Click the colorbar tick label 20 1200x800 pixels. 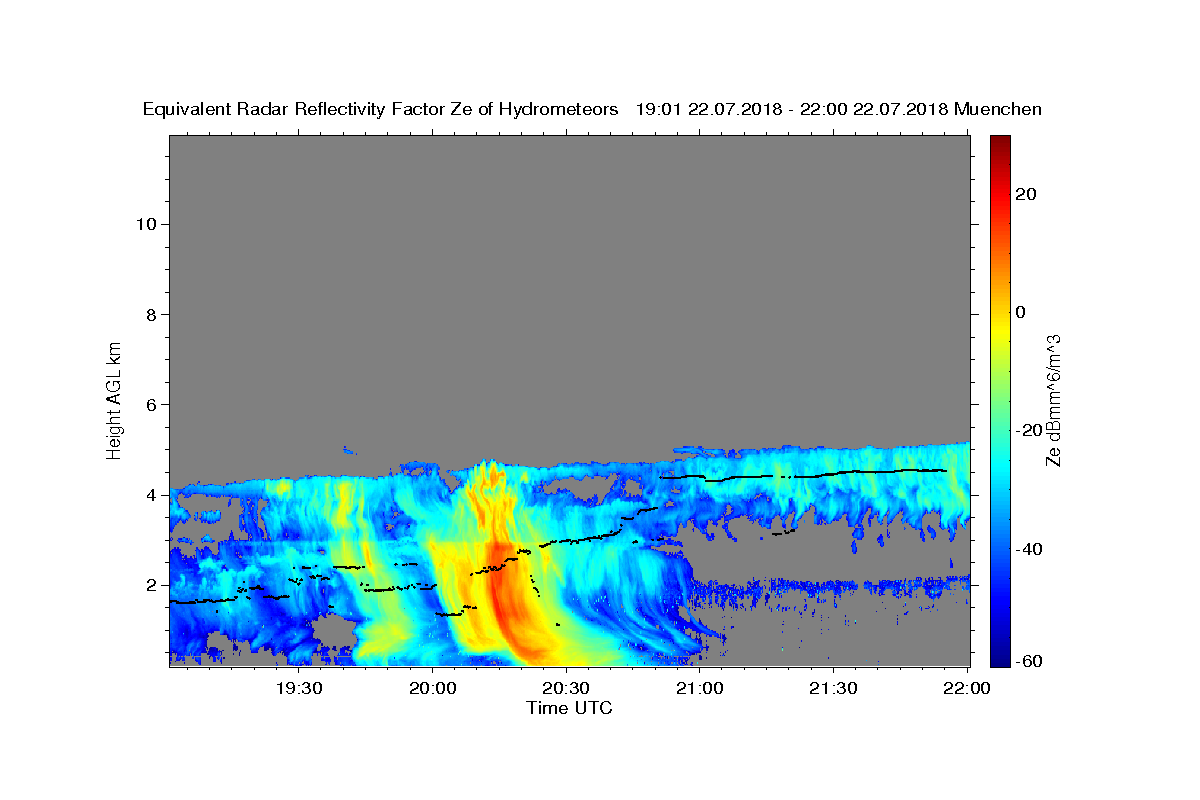pos(1025,194)
